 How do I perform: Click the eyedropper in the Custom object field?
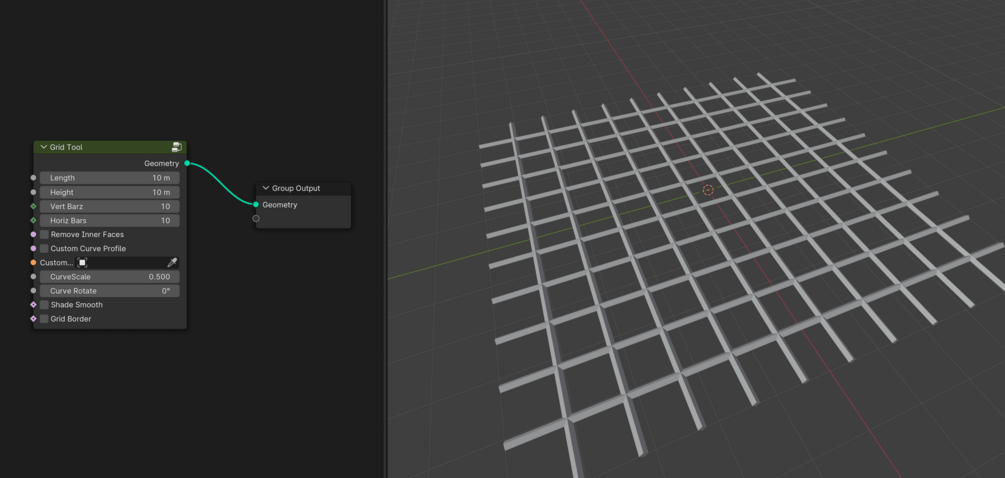tap(172, 263)
